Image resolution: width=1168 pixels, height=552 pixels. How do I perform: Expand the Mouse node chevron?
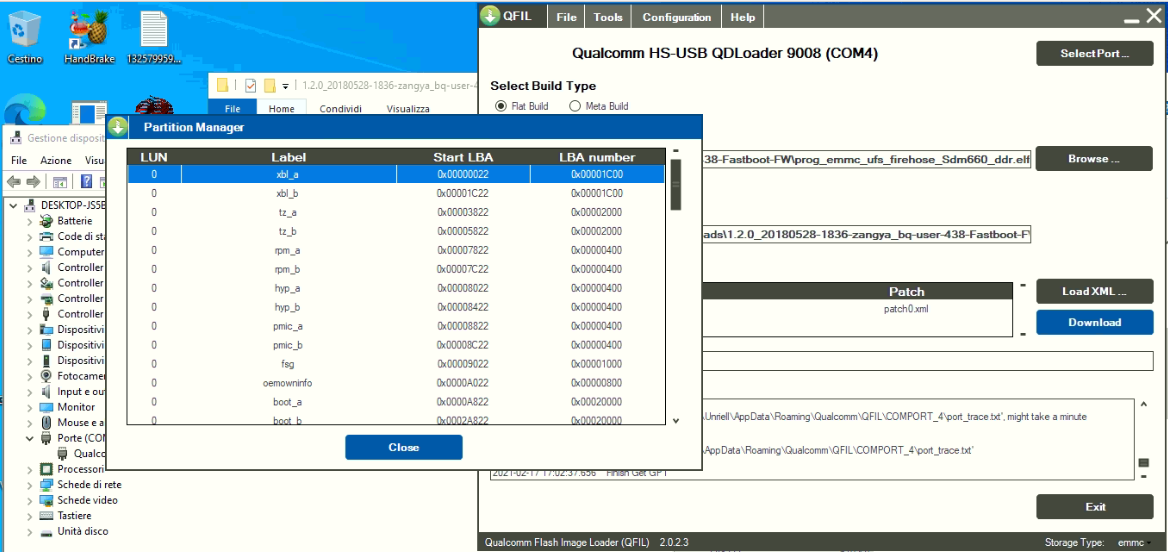coord(29,422)
